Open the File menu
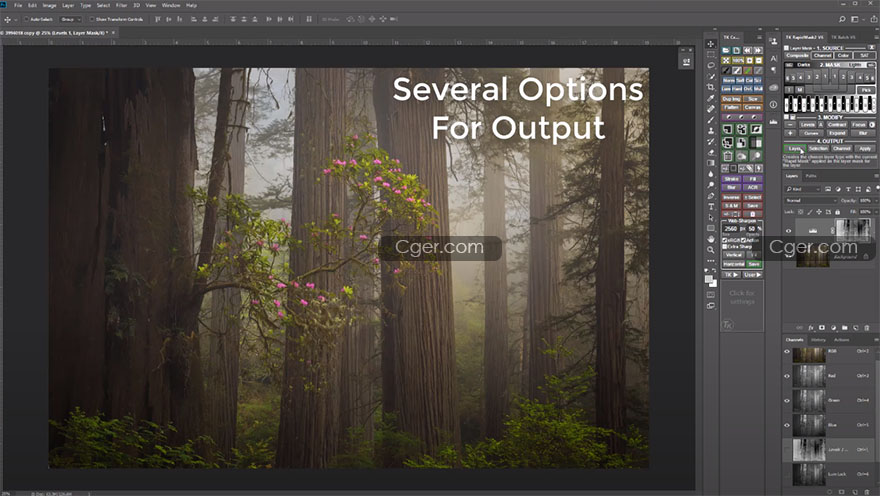880x496 pixels. point(18,5)
